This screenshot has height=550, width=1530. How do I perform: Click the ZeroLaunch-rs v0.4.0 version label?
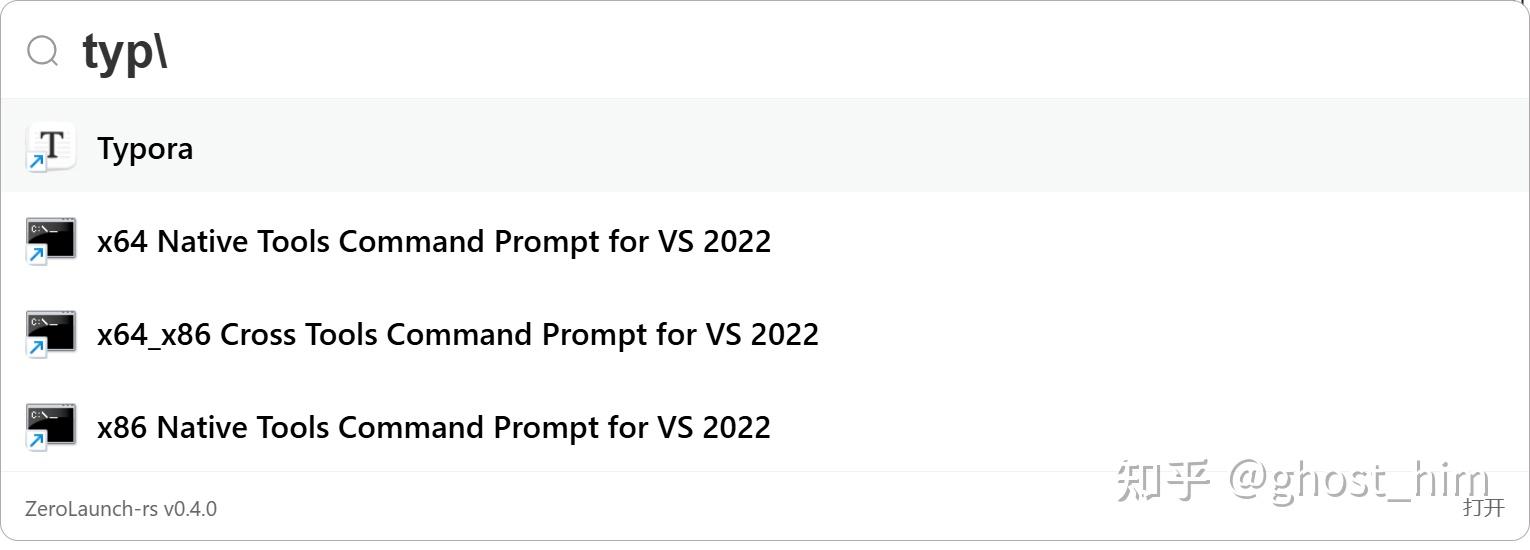121,509
